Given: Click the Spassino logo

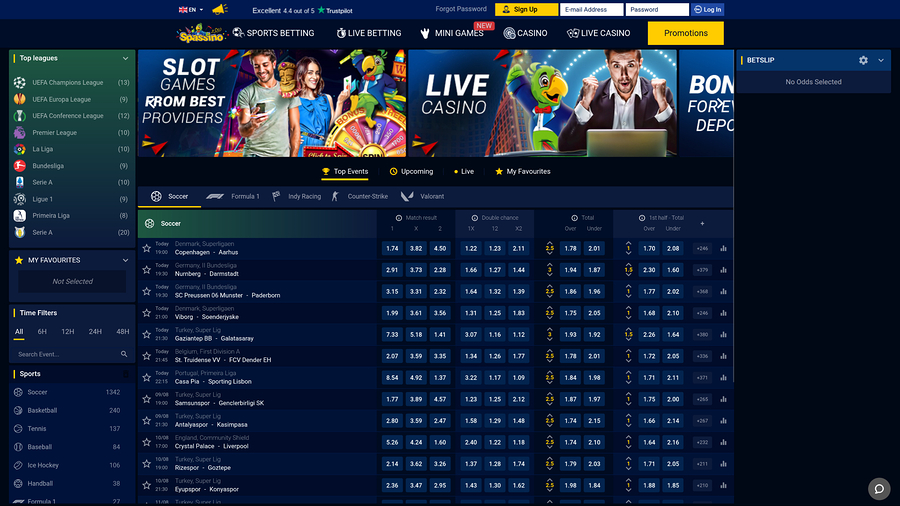Looking at the screenshot, I should pyautogui.click(x=201, y=33).
